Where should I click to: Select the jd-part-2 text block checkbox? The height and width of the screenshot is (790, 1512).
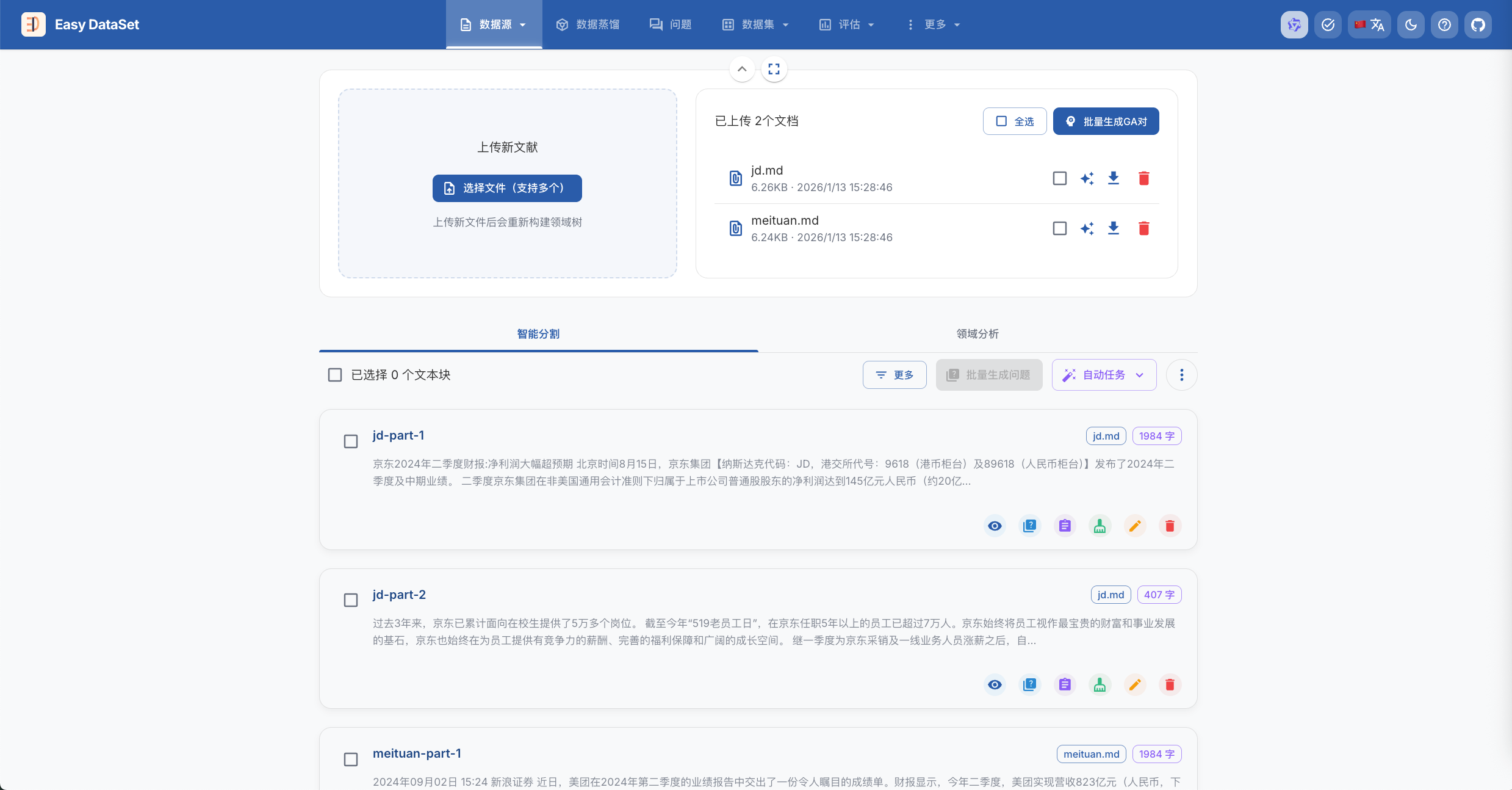point(351,600)
